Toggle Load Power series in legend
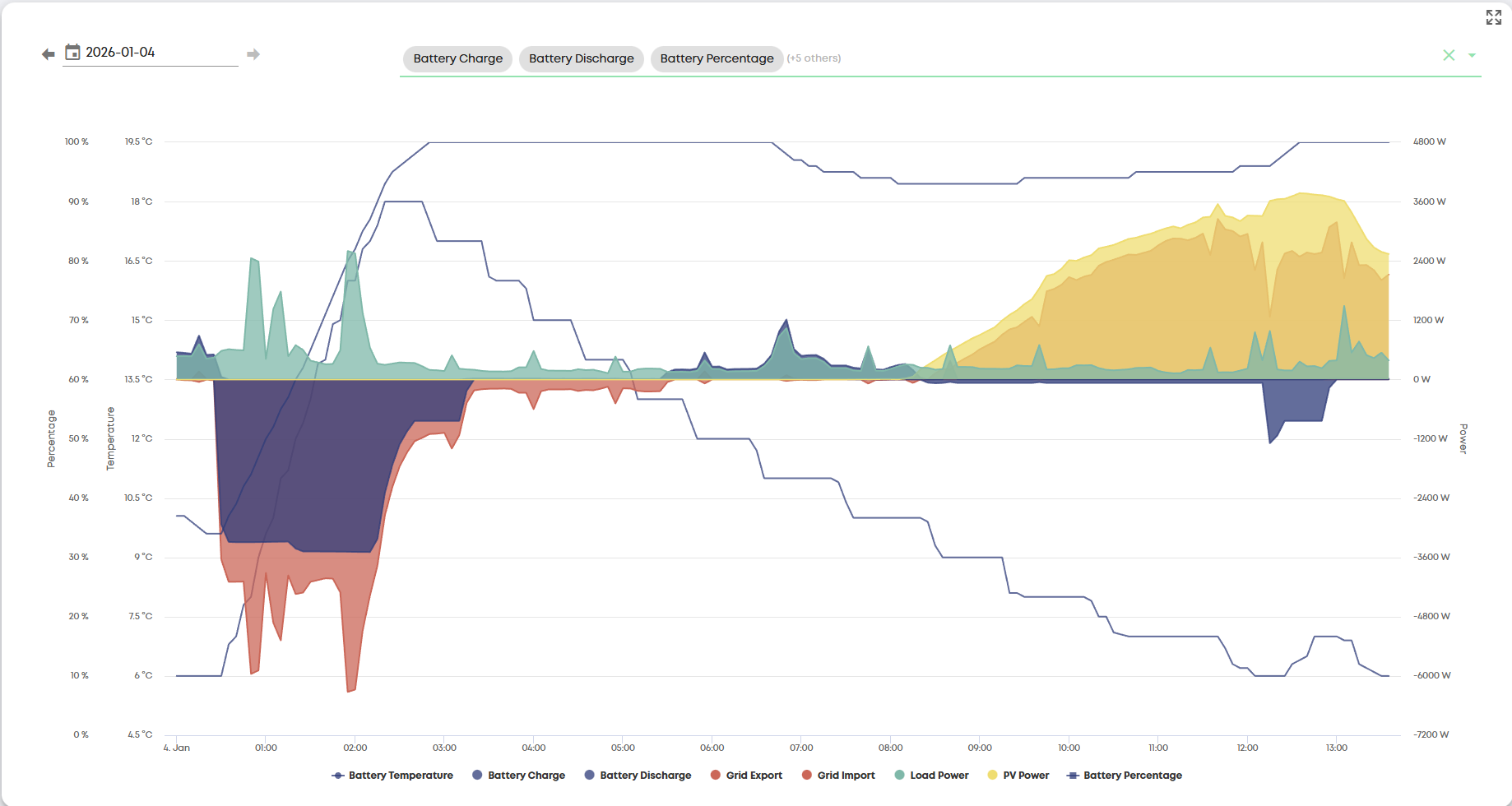The height and width of the screenshot is (806, 1512). (932, 776)
